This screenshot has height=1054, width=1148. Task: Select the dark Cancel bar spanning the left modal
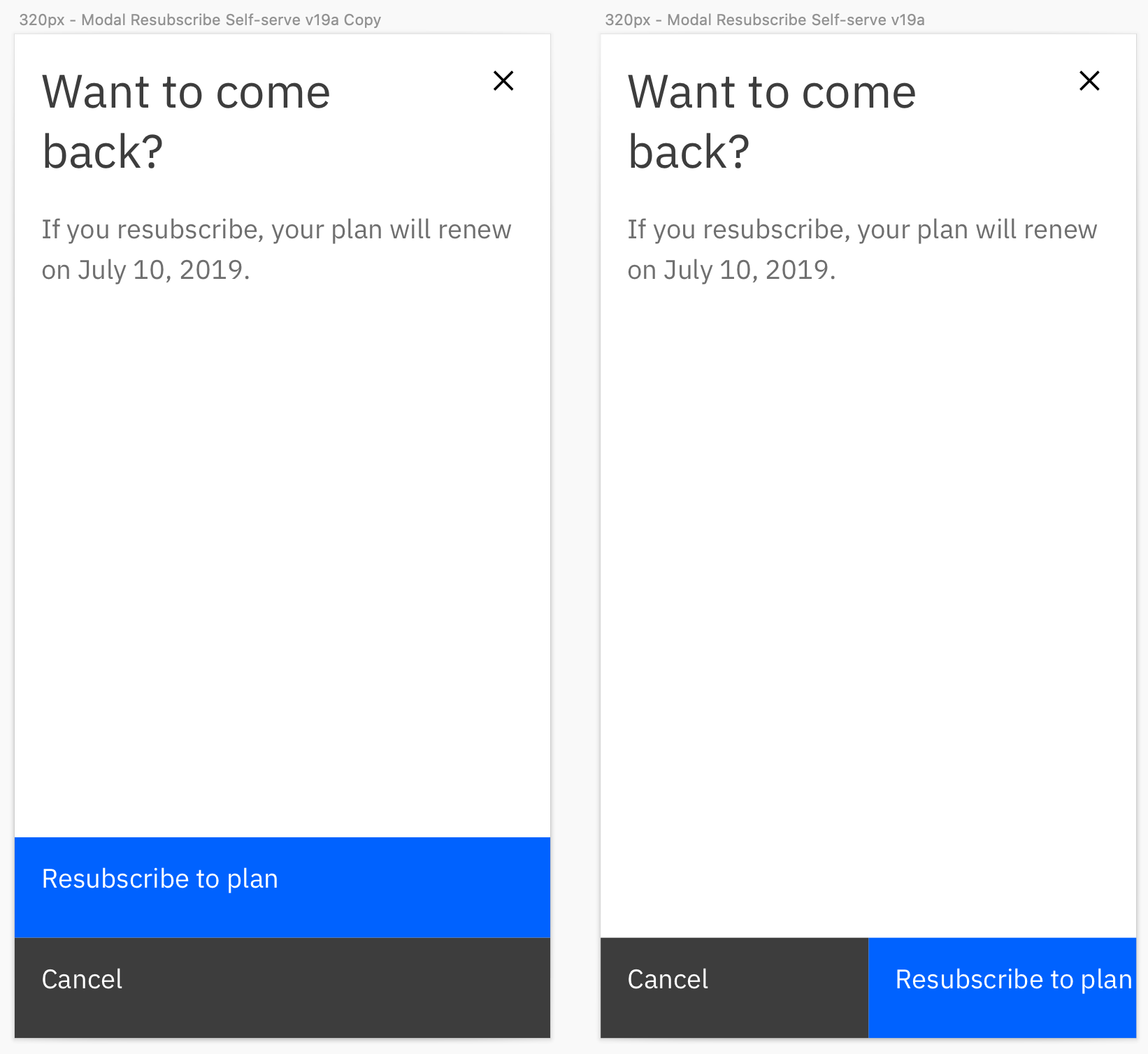tap(282, 988)
